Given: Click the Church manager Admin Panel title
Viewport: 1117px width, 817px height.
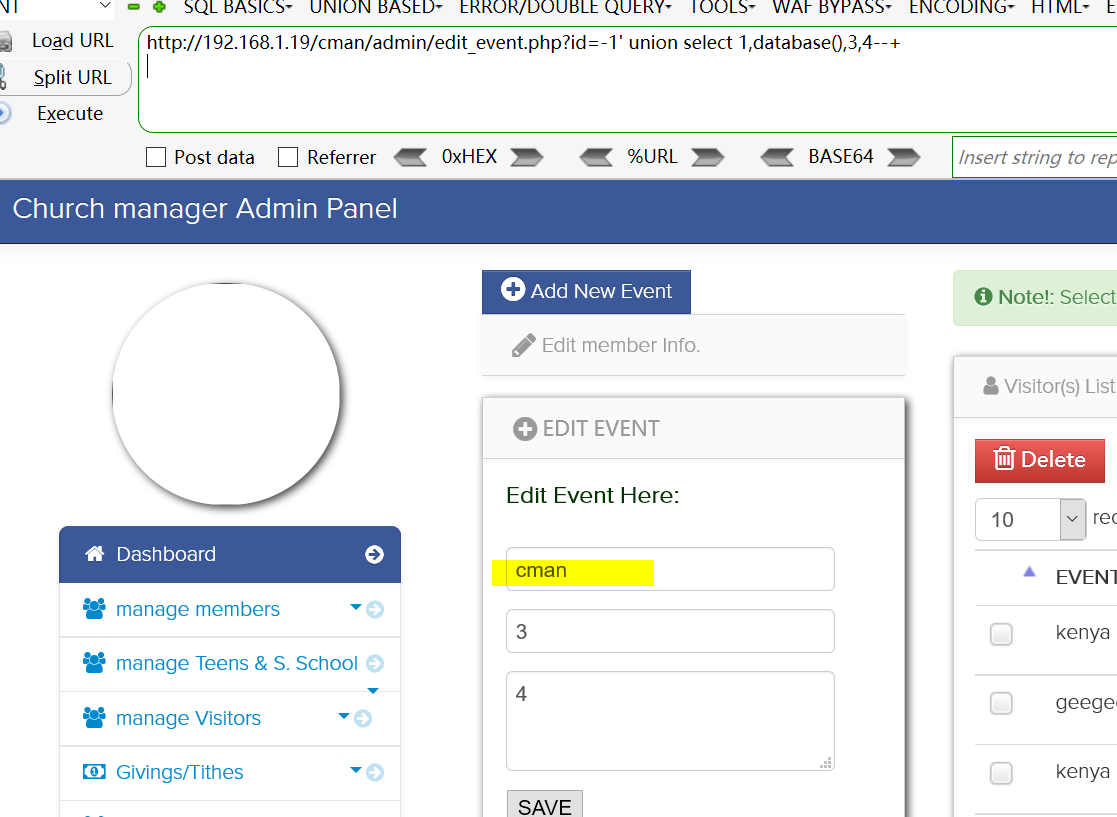Looking at the screenshot, I should pyautogui.click(x=204, y=209).
